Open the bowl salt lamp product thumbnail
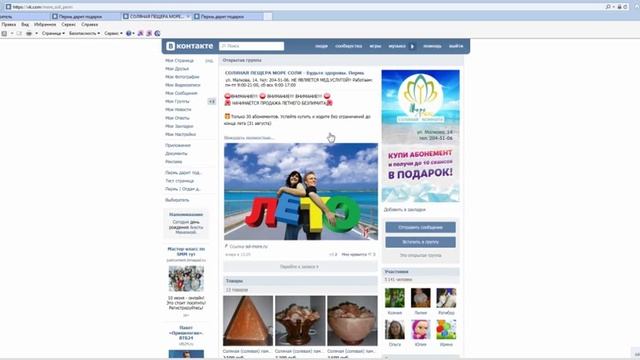Screen dimensions: 640x360 pyautogui.click(x=352, y=321)
